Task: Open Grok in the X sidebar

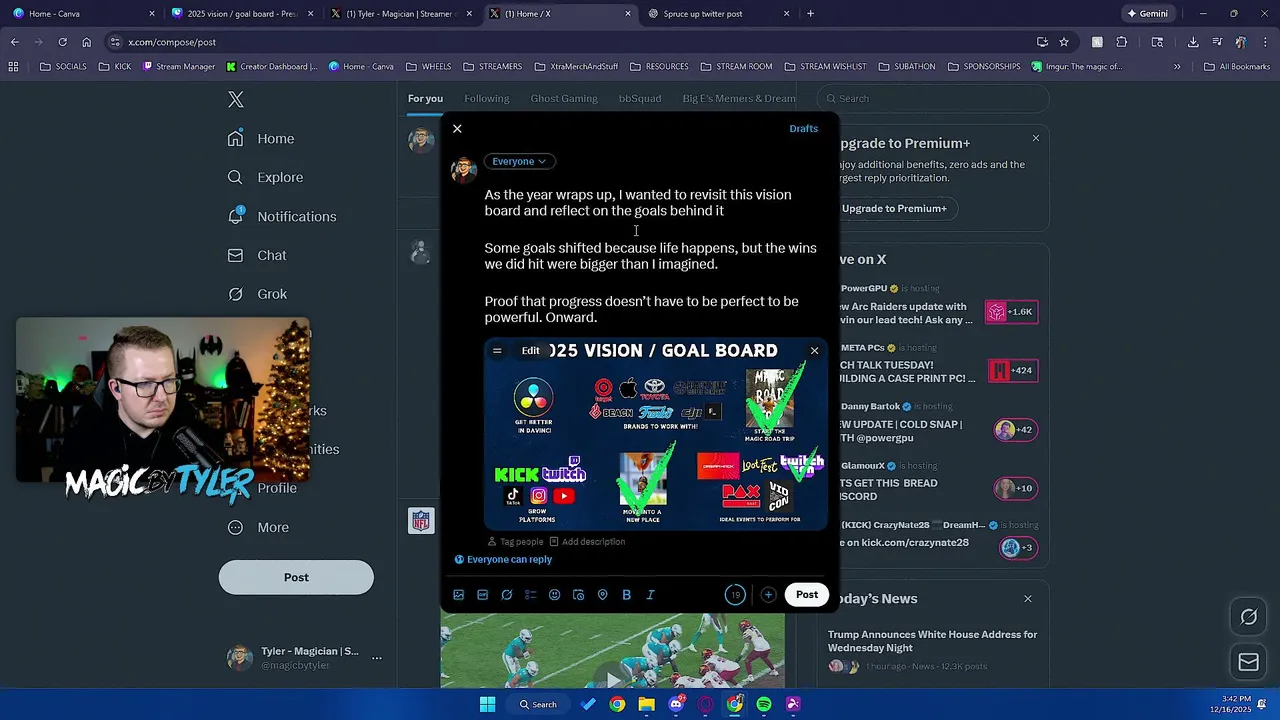Action: pyautogui.click(x=257, y=295)
